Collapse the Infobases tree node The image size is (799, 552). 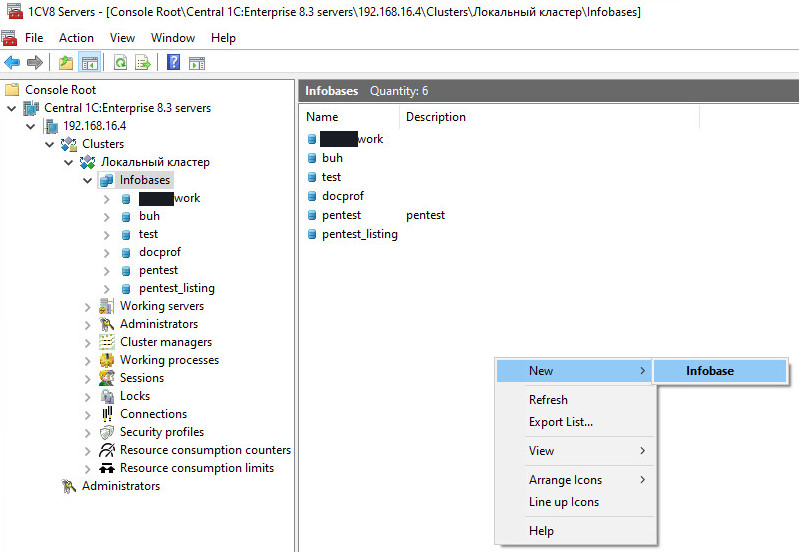(x=88, y=180)
